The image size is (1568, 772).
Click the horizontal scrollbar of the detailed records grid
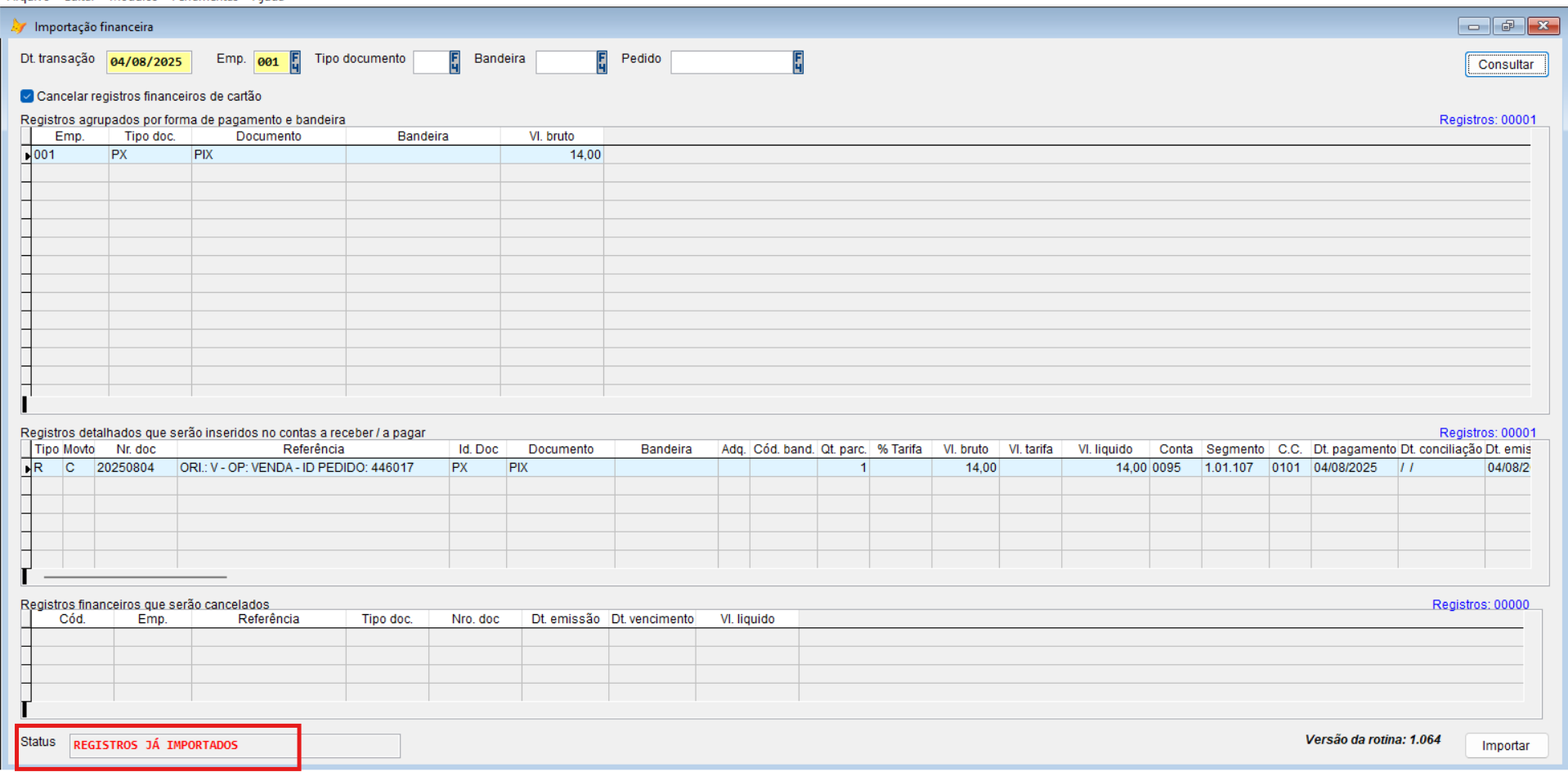pos(135,577)
